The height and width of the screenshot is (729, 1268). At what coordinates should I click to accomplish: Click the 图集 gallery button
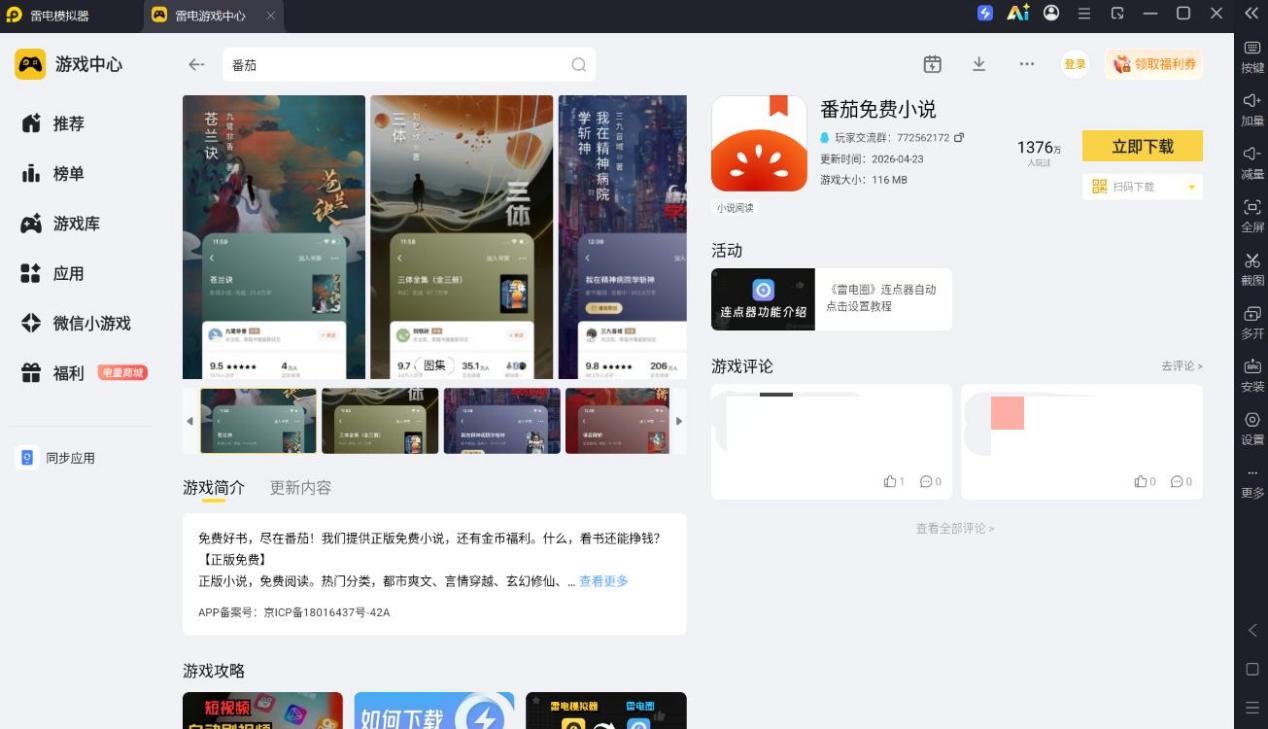pyautogui.click(x=434, y=366)
